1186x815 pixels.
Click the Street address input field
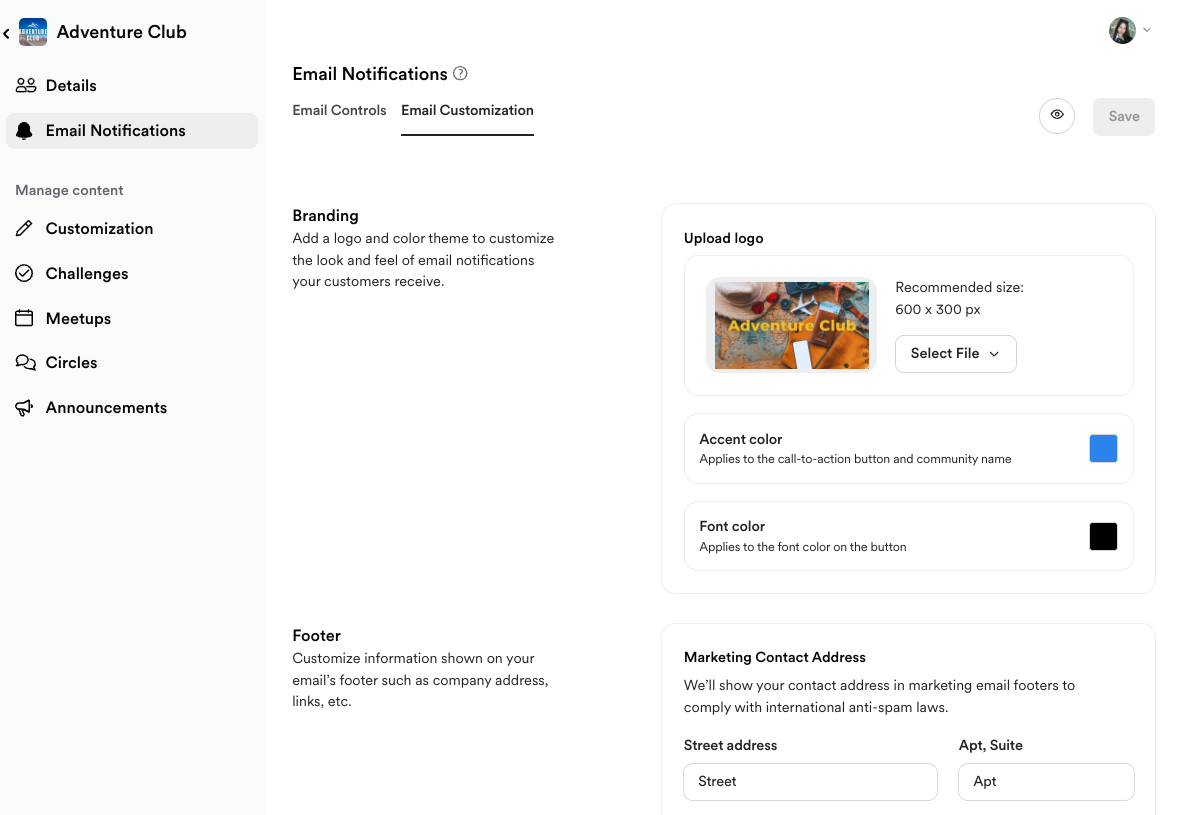pyautogui.click(x=810, y=782)
